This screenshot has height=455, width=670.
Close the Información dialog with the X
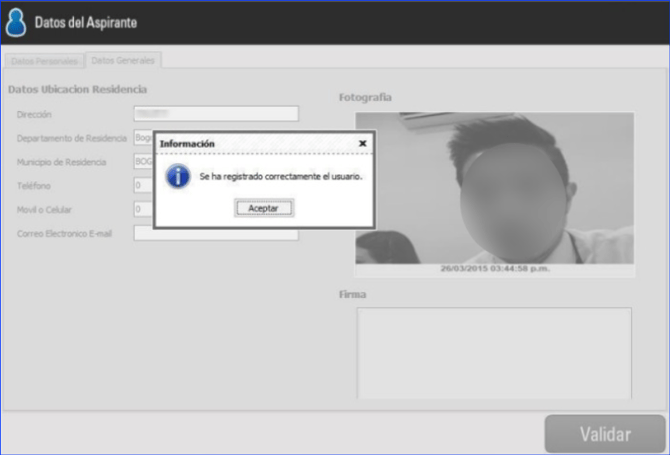point(362,144)
